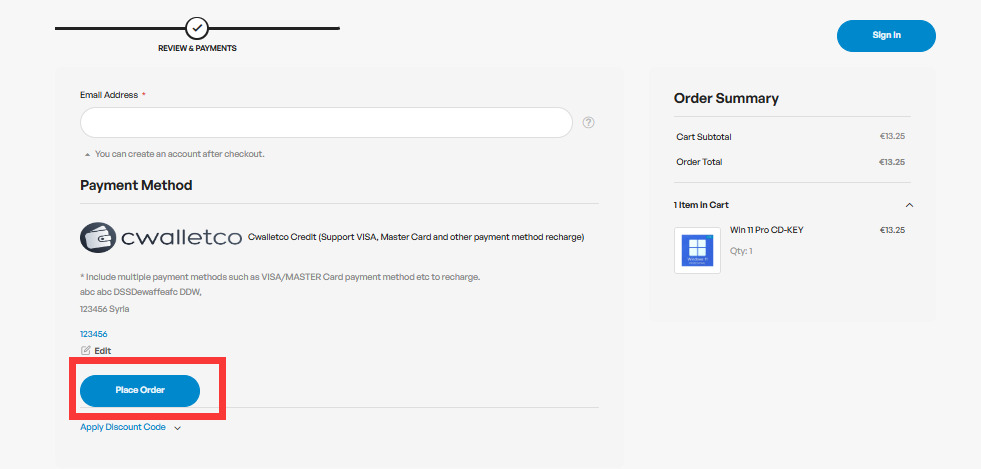981x469 pixels.
Task: Click the Win 11 Pro CD-KEY product name
Action: (767, 230)
